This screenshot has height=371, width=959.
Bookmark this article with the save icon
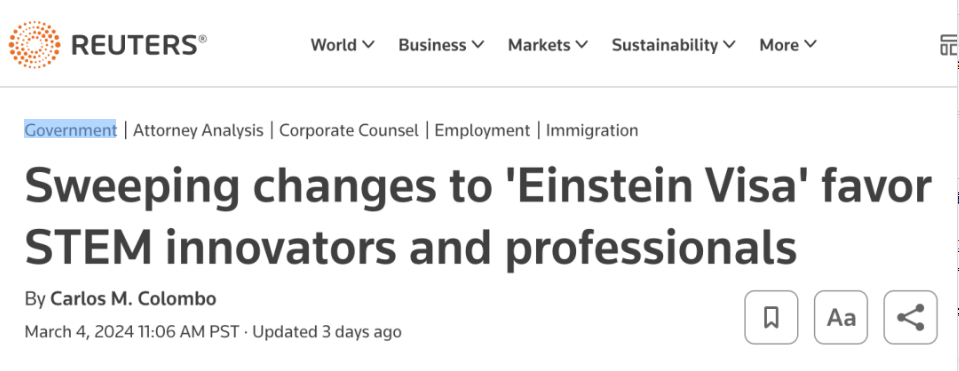[771, 317]
